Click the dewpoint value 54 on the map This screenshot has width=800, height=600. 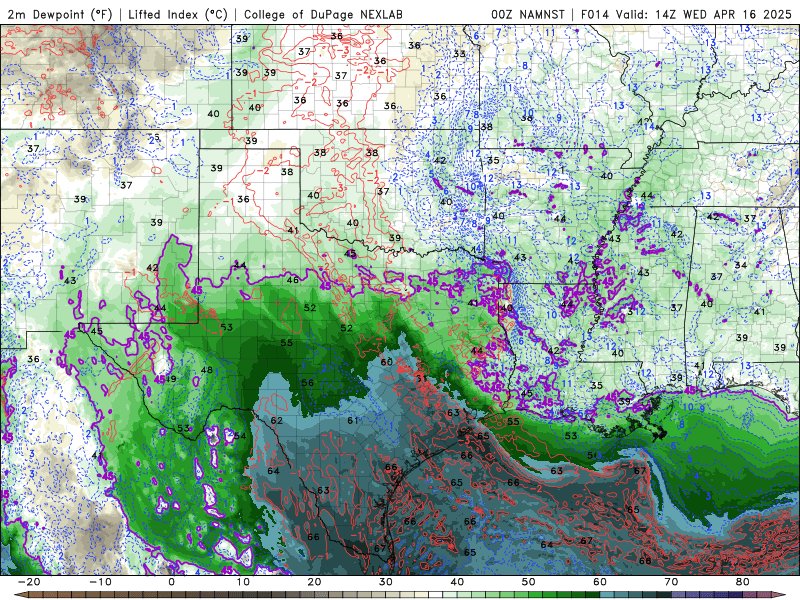pos(240,436)
